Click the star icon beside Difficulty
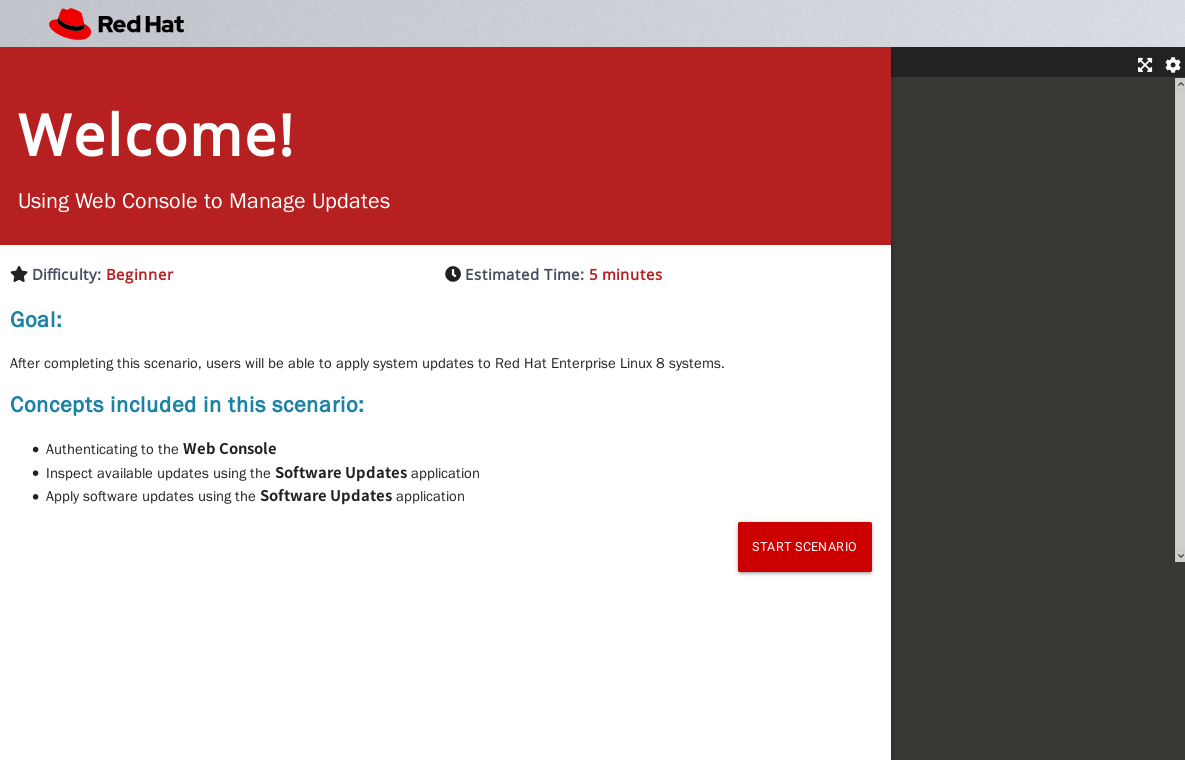The height and width of the screenshot is (760, 1185). click(19, 274)
